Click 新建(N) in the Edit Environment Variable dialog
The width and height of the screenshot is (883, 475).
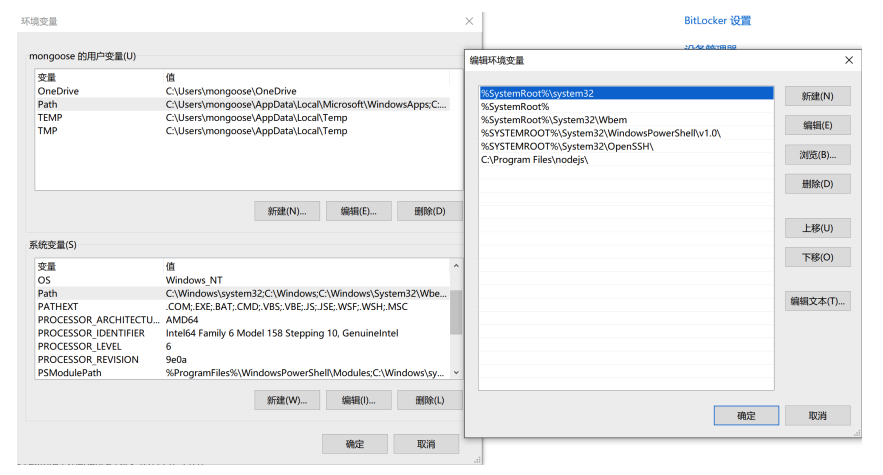point(817,96)
